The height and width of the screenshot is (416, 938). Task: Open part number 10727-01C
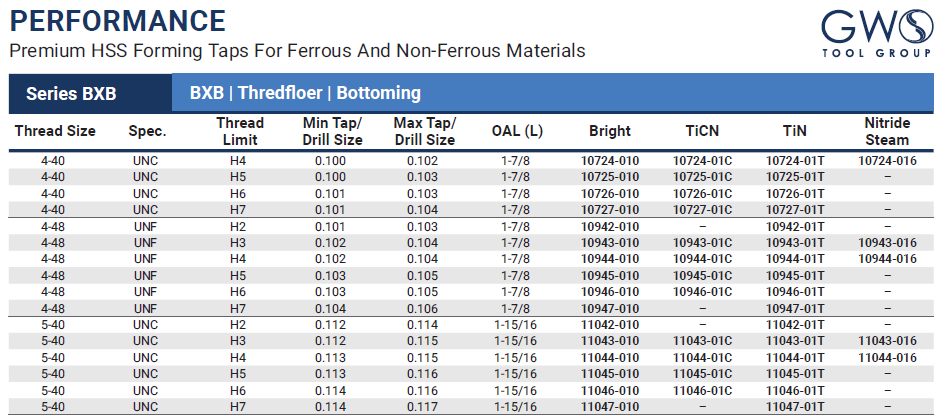pos(702,210)
